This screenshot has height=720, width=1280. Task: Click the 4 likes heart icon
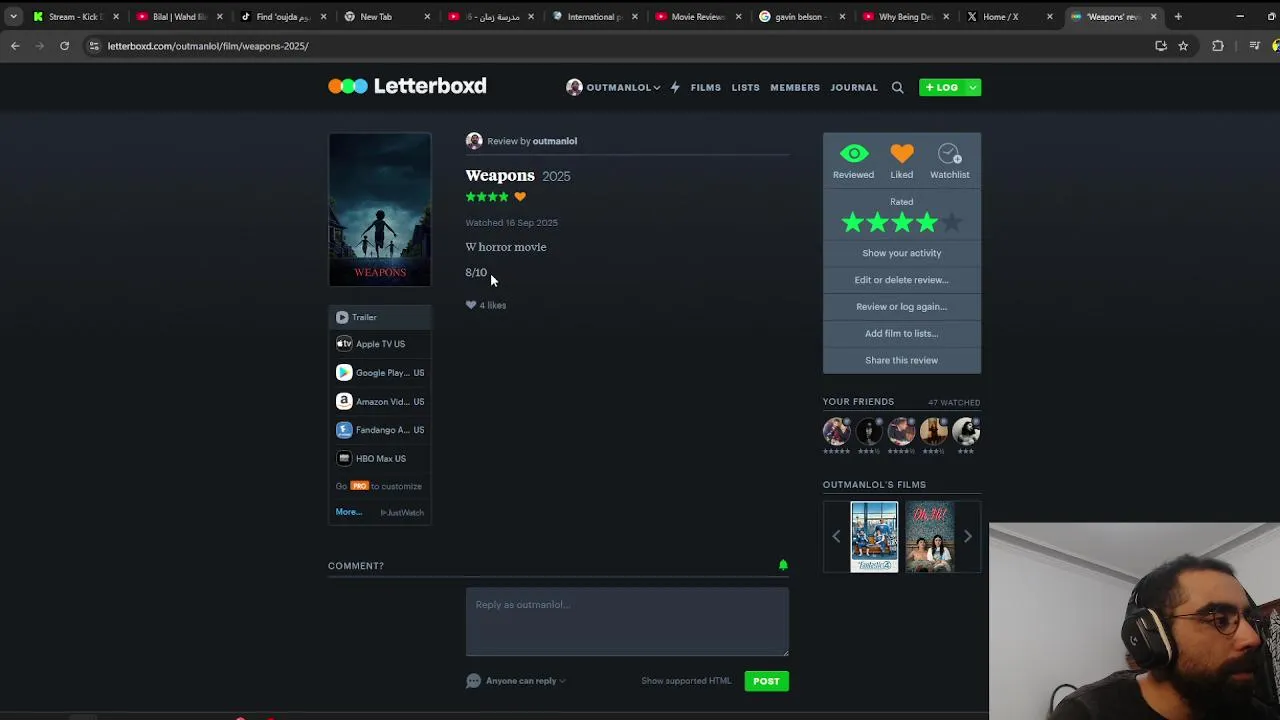click(471, 305)
